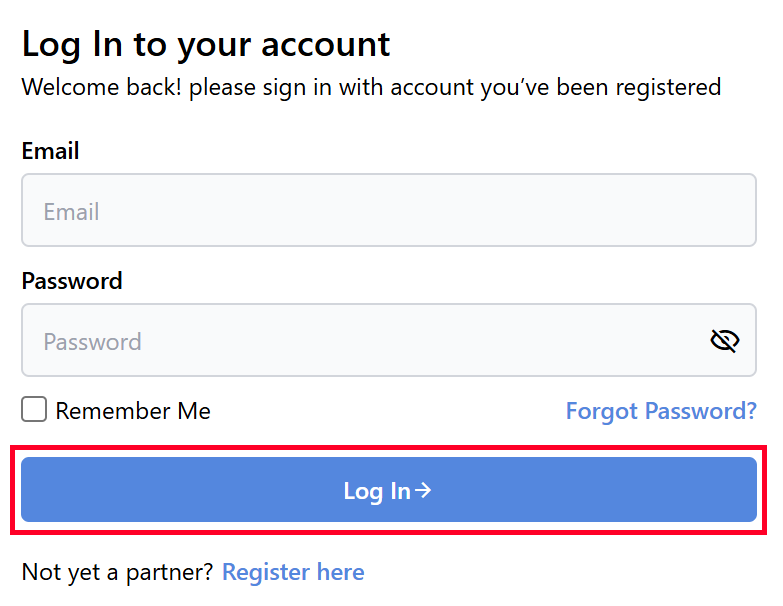Image resolution: width=783 pixels, height=606 pixels.
Task: Click the Password placeholder text
Action: point(92,342)
